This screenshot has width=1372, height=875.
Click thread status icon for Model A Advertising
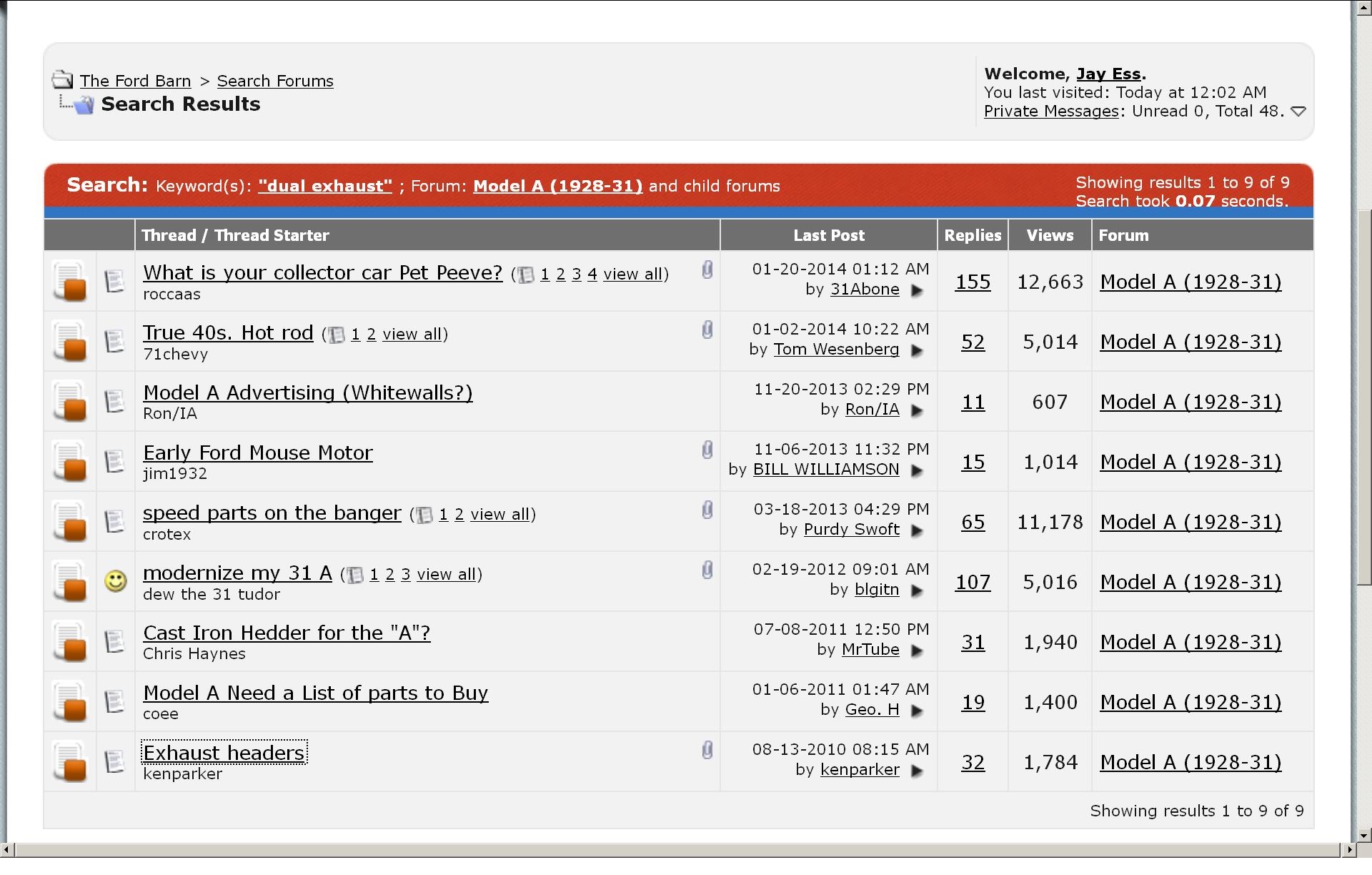(70, 401)
